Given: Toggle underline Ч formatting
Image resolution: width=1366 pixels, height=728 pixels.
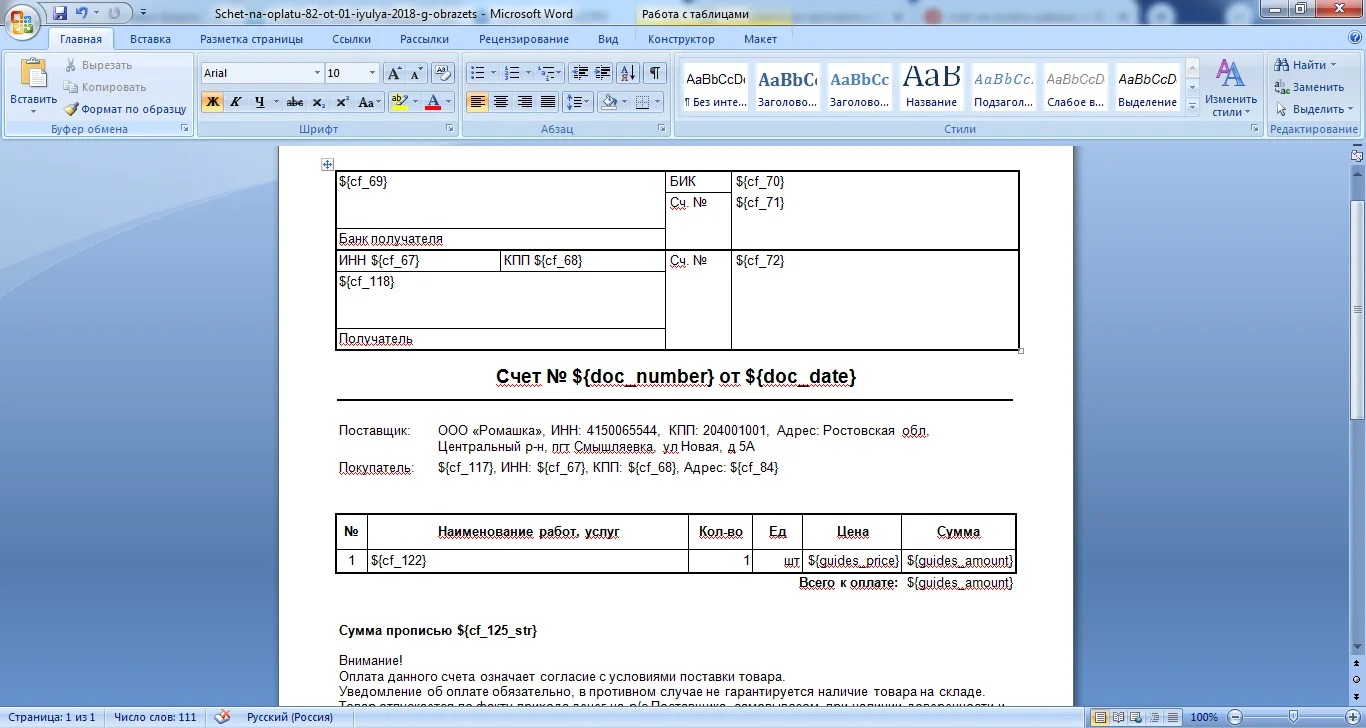Looking at the screenshot, I should coord(259,102).
